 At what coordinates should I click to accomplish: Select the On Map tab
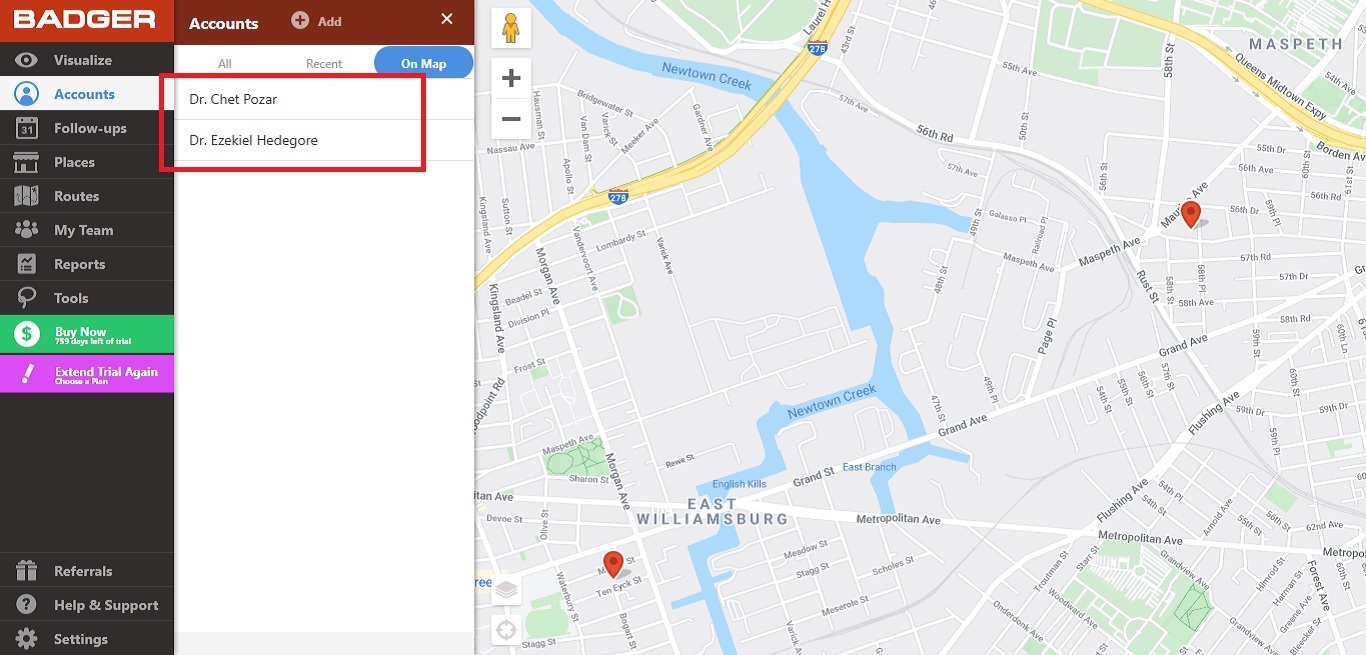(x=424, y=63)
